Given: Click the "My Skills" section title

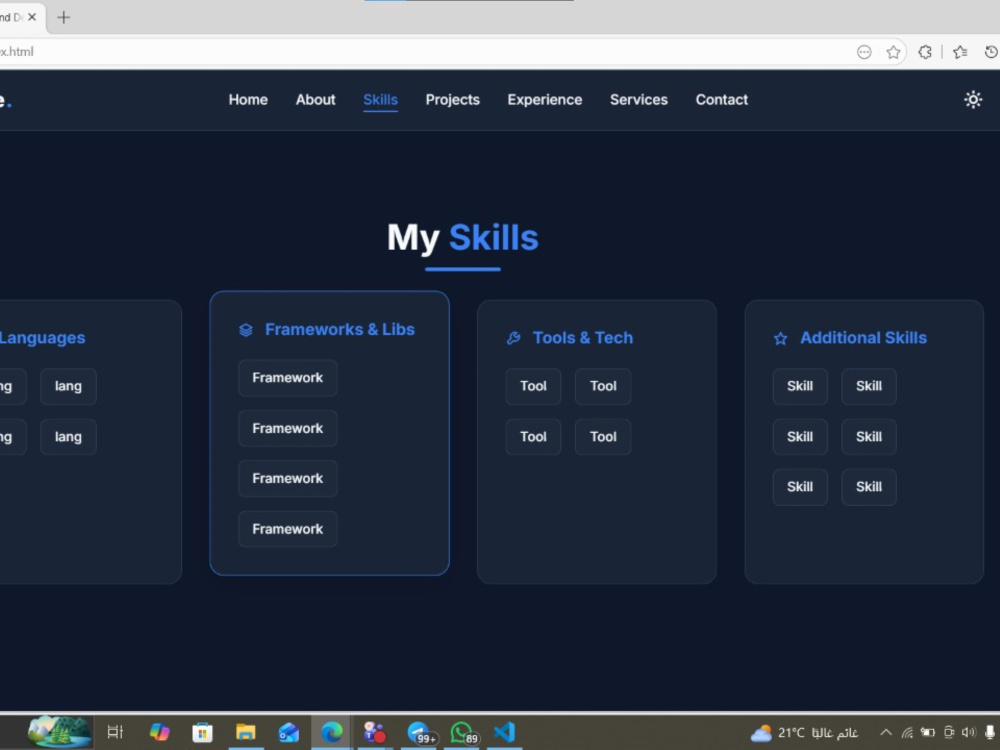Looking at the screenshot, I should (x=462, y=238).
